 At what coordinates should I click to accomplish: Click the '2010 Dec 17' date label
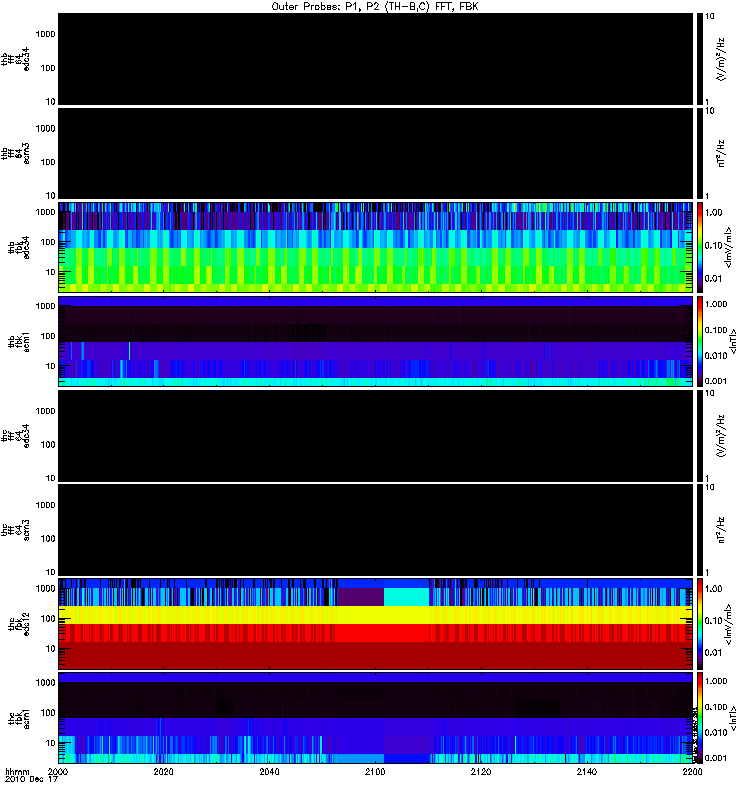pyautogui.click(x=31, y=779)
